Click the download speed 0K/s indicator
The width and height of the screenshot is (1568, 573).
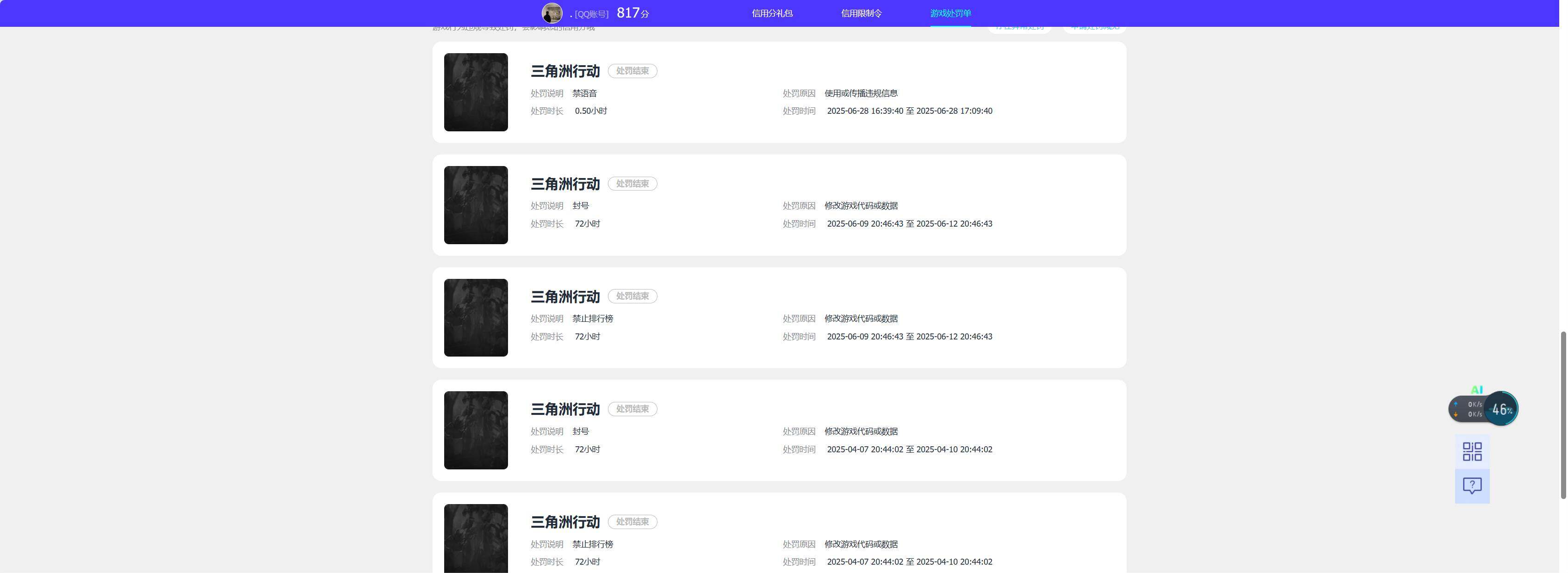point(1469,414)
